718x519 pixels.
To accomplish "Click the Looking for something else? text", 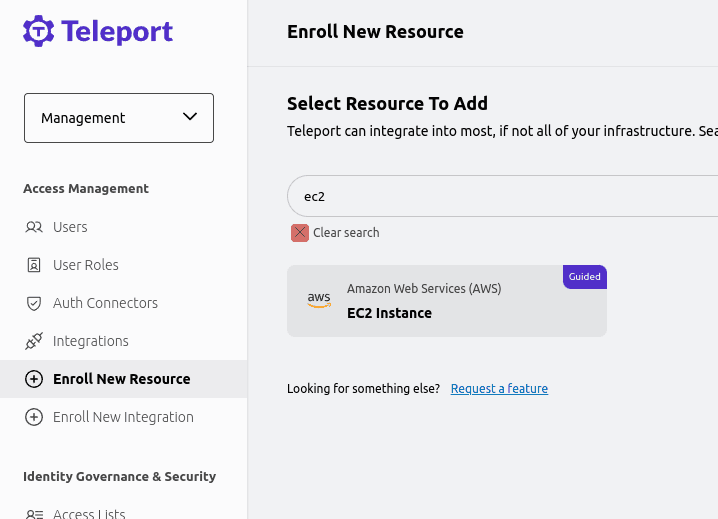I will coord(363,388).
